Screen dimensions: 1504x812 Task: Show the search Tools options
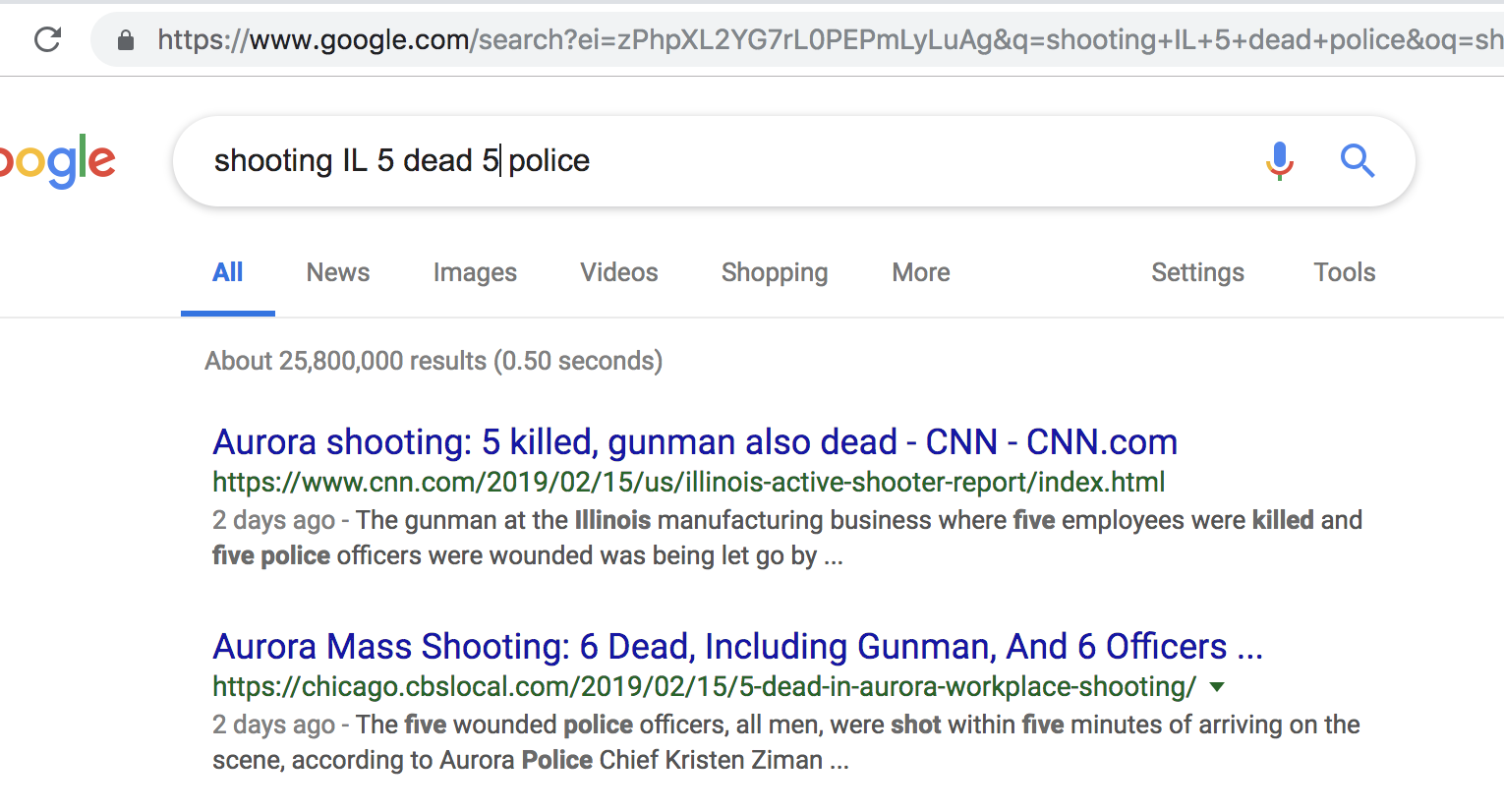pyautogui.click(x=1344, y=272)
